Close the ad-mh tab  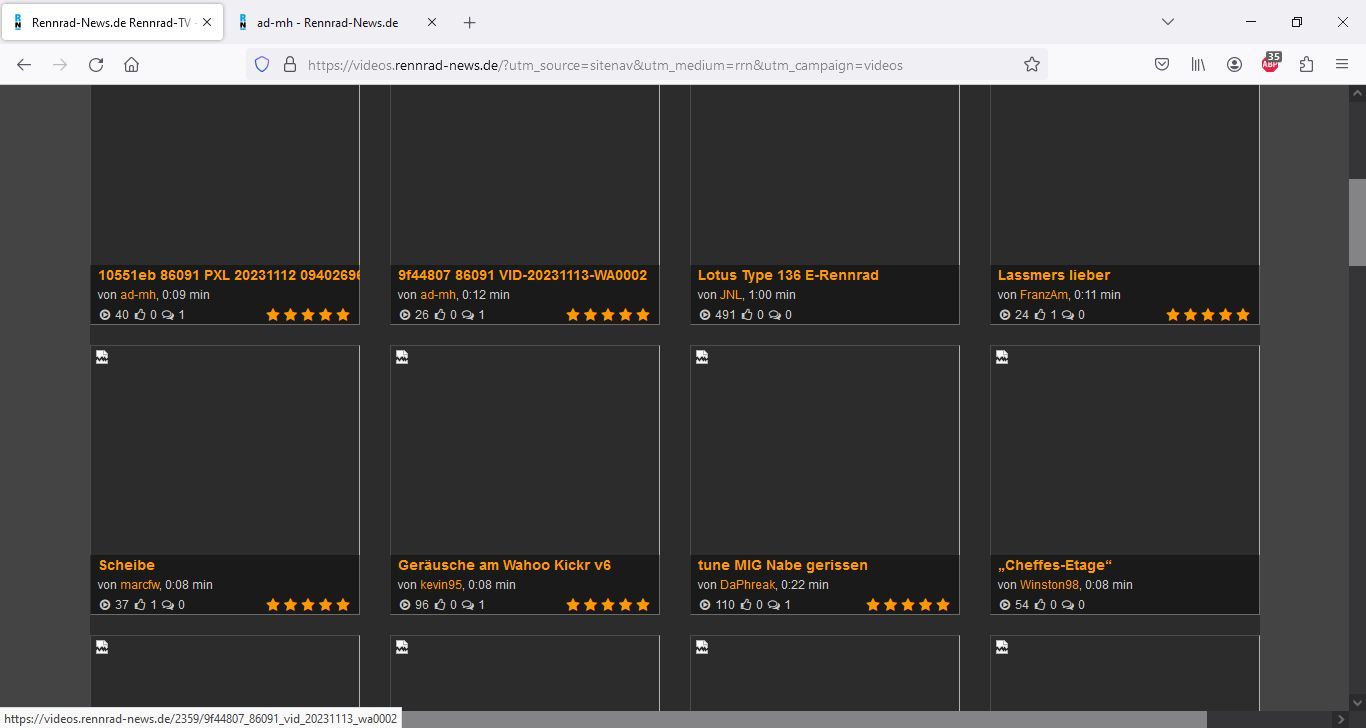click(431, 22)
